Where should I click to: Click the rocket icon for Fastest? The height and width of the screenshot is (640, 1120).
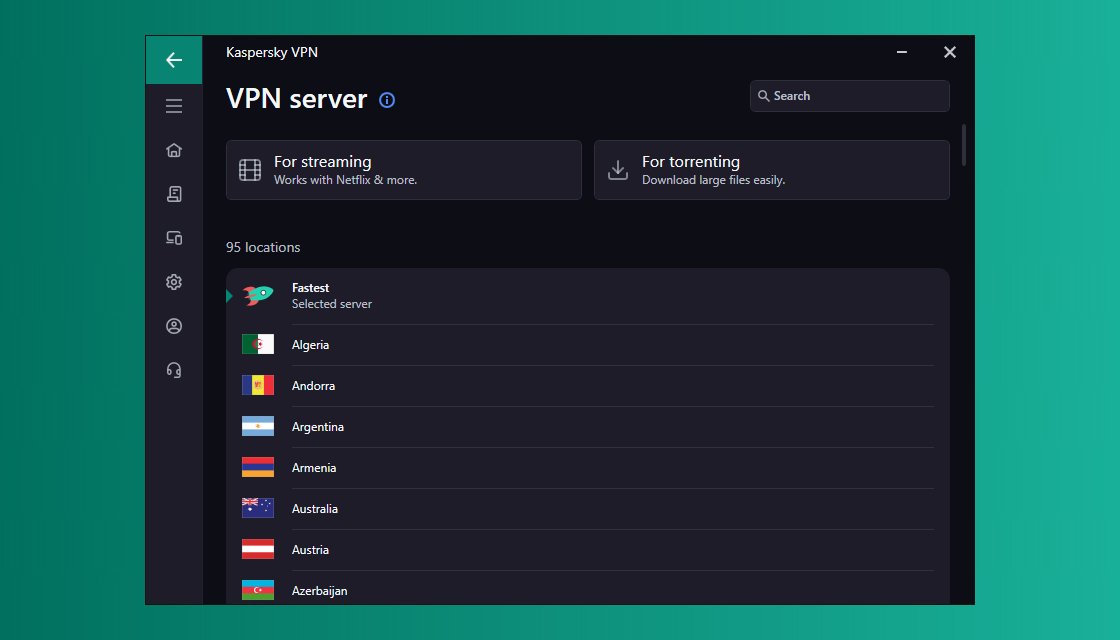coord(258,294)
